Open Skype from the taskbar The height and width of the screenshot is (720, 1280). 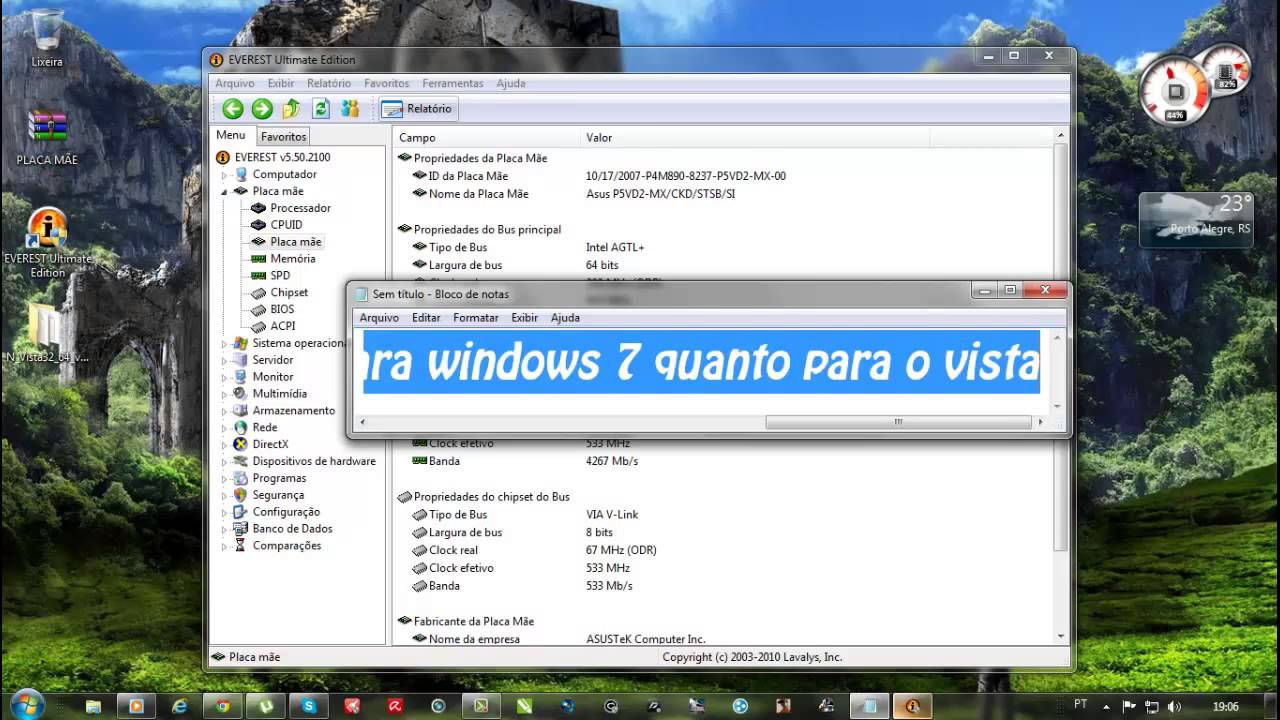tap(309, 705)
